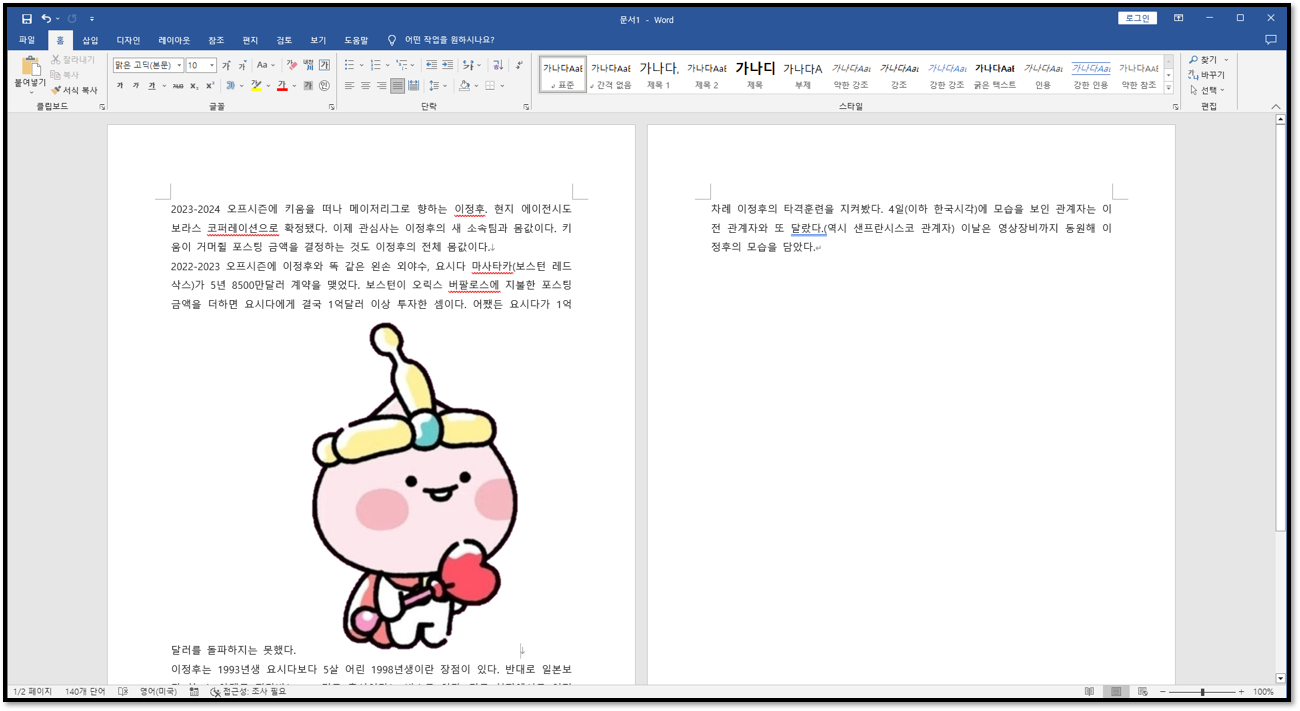Viewport: 1300px width, 711px height.
Task: Toggle Superscript formatting
Action: [x=210, y=86]
